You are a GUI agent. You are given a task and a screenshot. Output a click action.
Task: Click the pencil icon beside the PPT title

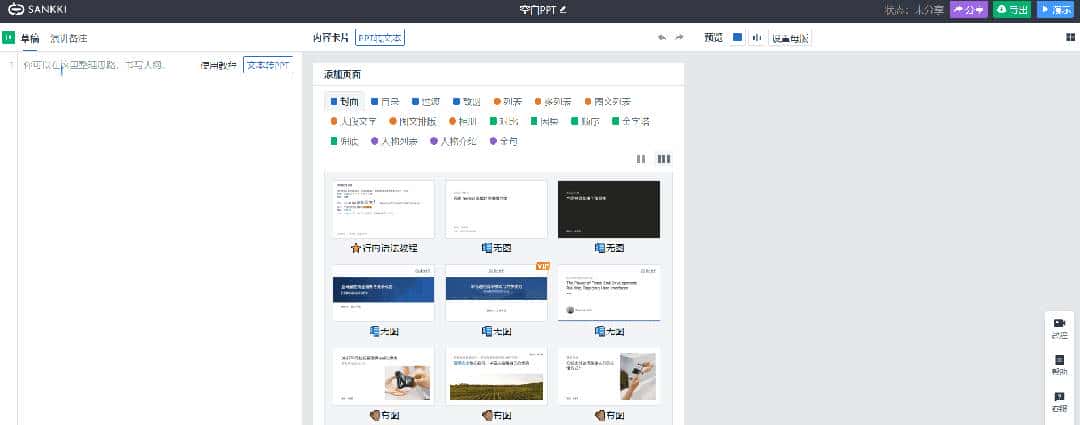(563, 10)
